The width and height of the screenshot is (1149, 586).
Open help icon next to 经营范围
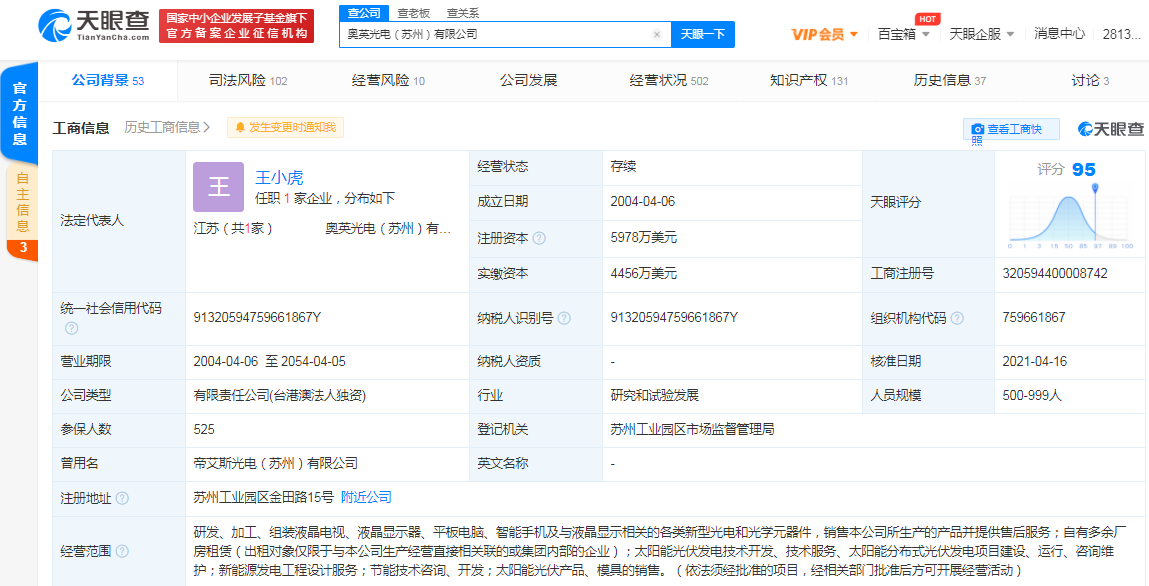pos(122,551)
